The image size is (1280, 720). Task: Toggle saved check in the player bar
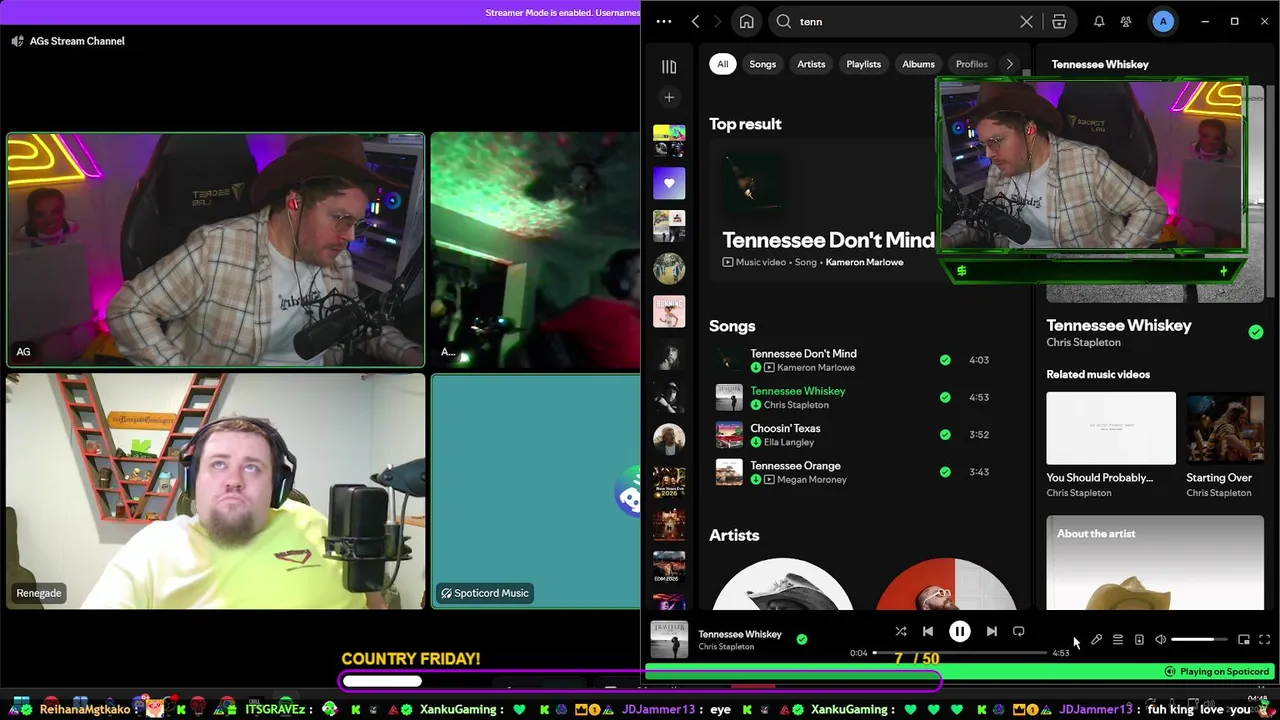pyautogui.click(x=802, y=639)
